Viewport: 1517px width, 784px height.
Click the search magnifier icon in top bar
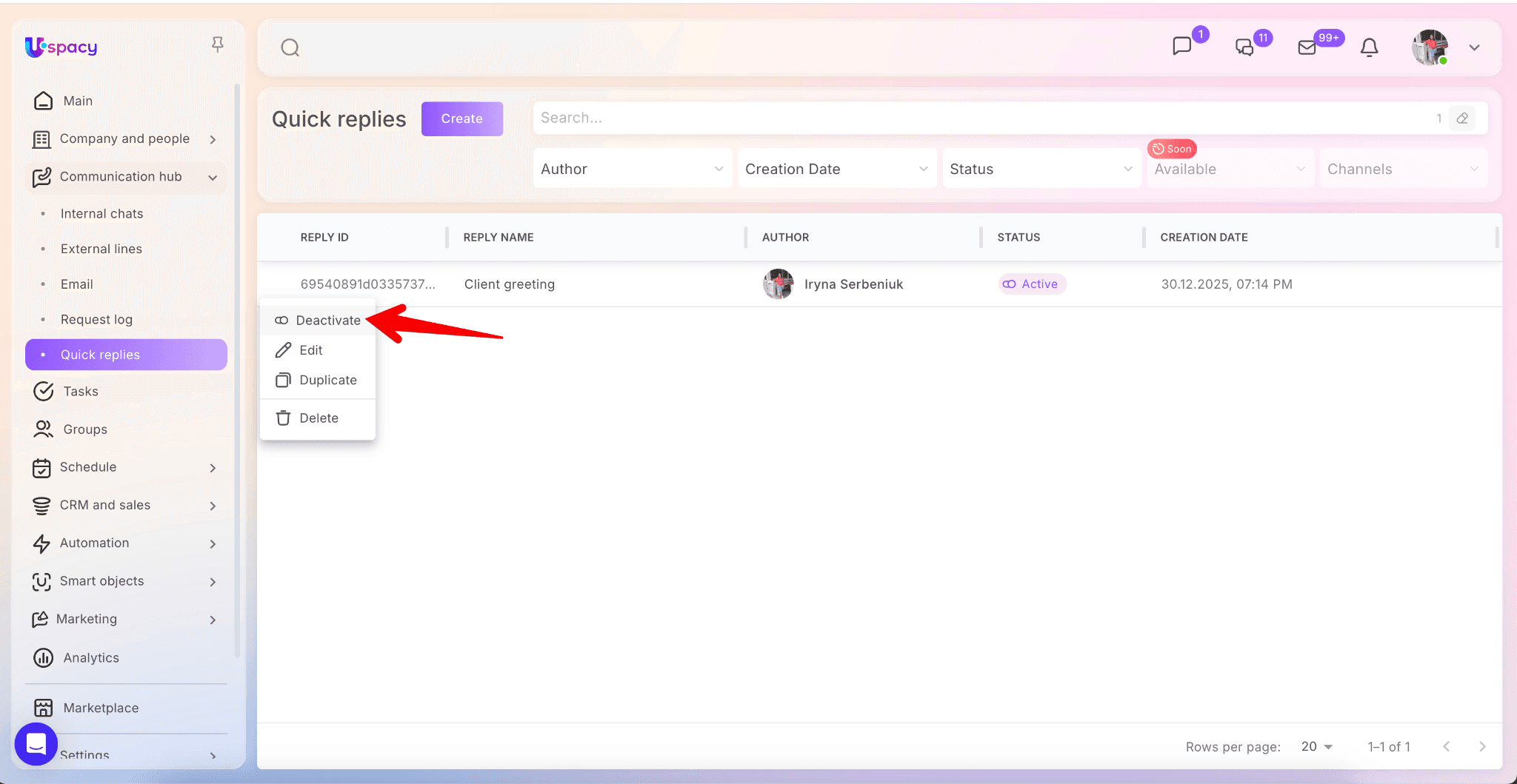pos(290,48)
